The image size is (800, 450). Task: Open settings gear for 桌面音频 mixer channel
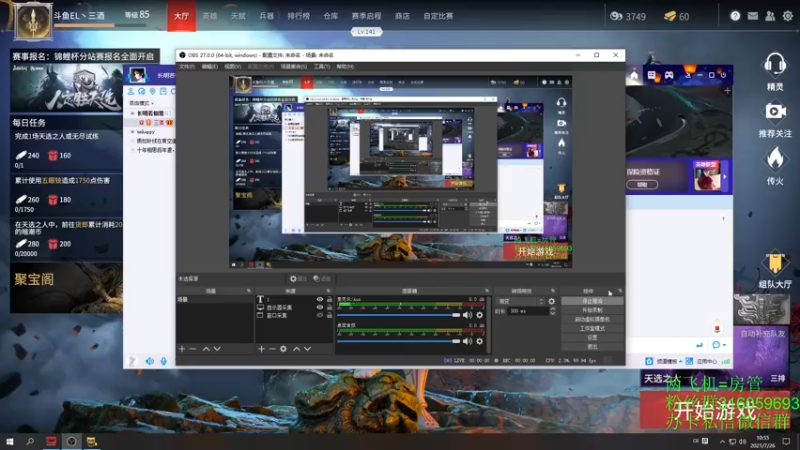tap(480, 341)
